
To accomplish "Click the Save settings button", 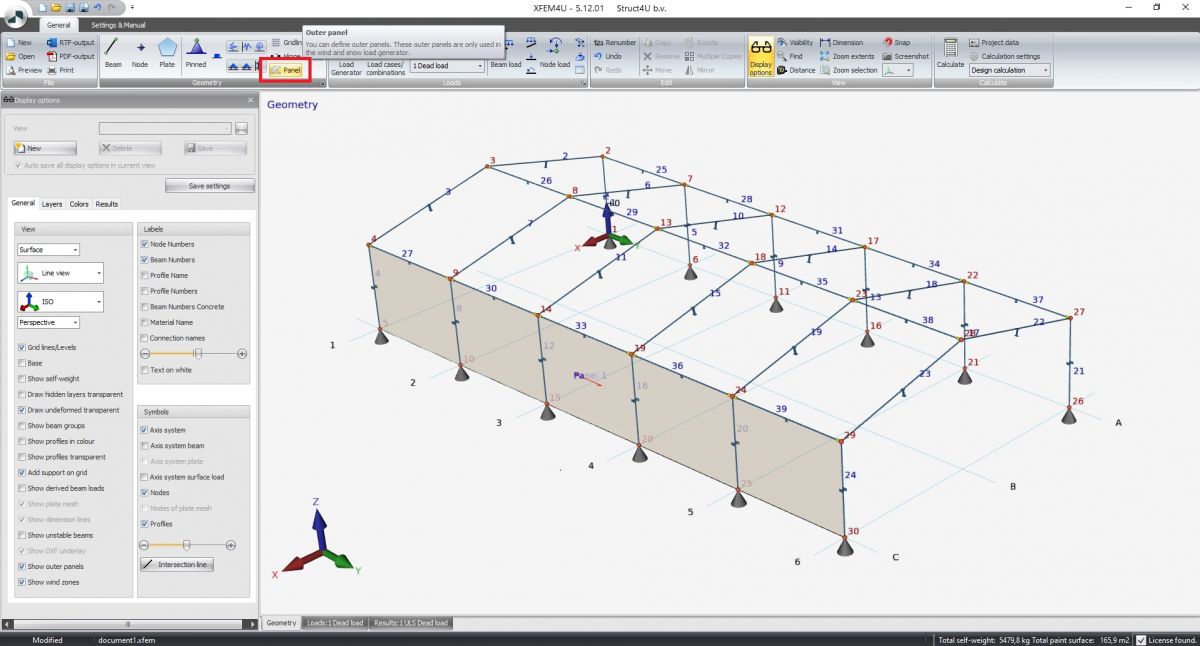I will click(x=209, y=185).
